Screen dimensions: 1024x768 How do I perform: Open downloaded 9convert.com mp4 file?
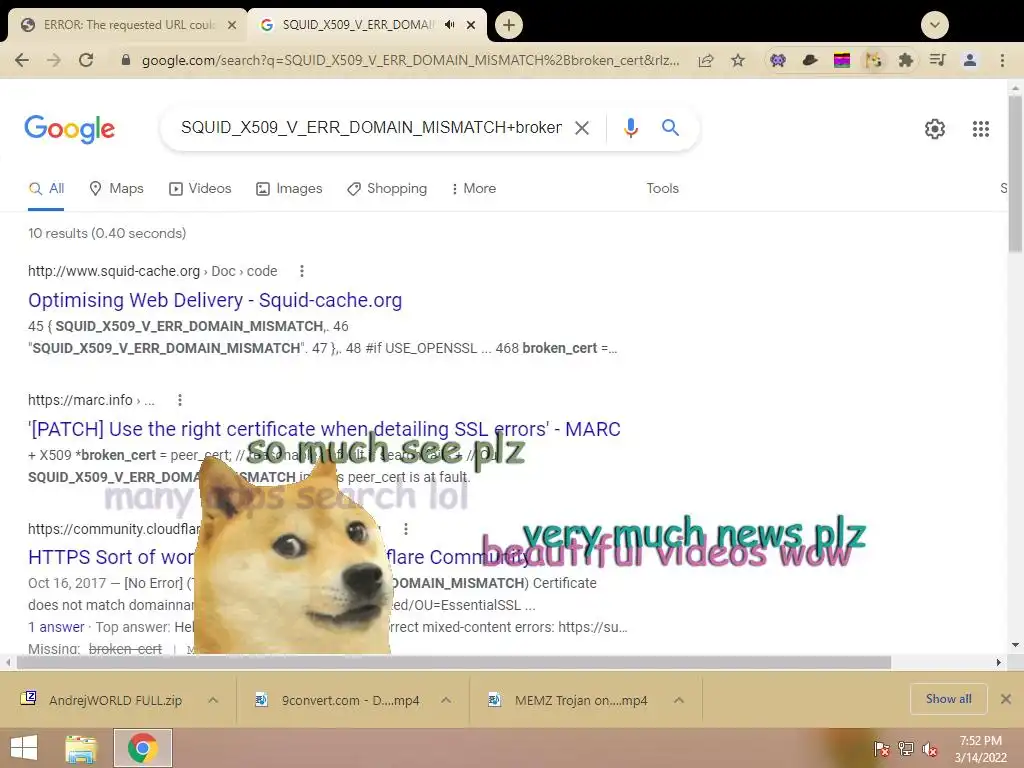pyautogui.click(x=338, y=700)
